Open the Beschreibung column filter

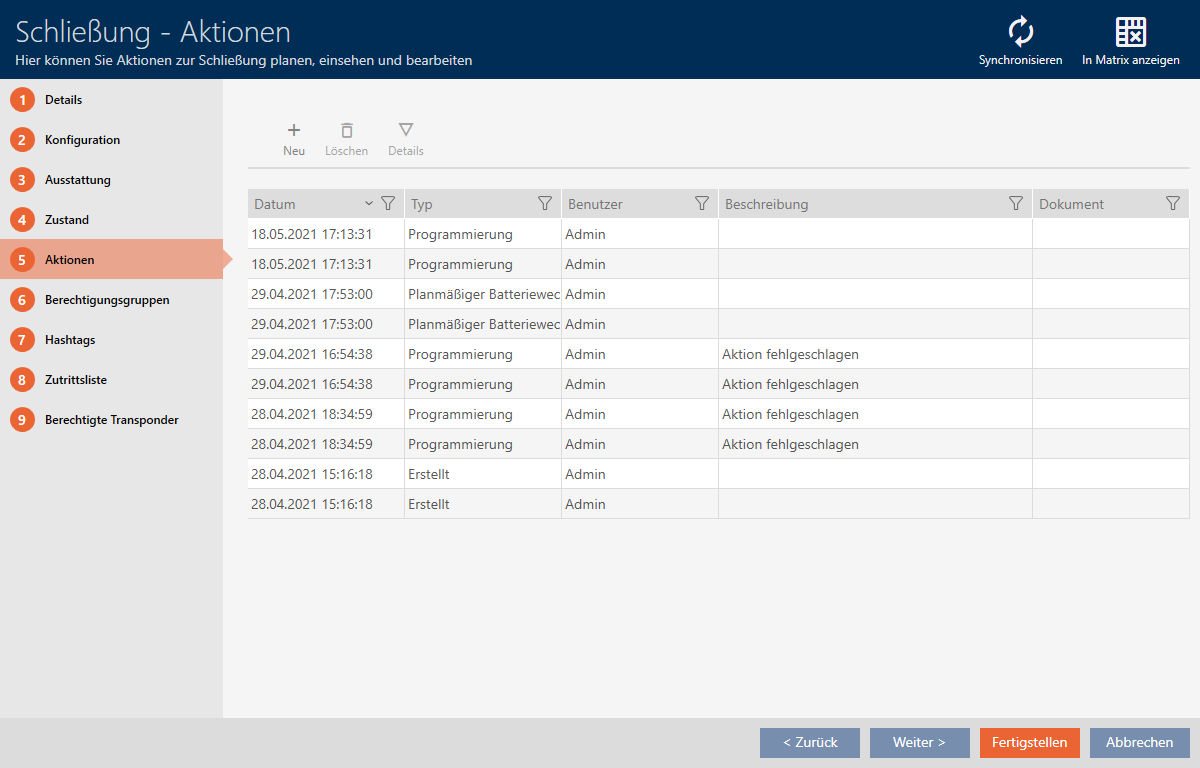(x=1016, y=203)
